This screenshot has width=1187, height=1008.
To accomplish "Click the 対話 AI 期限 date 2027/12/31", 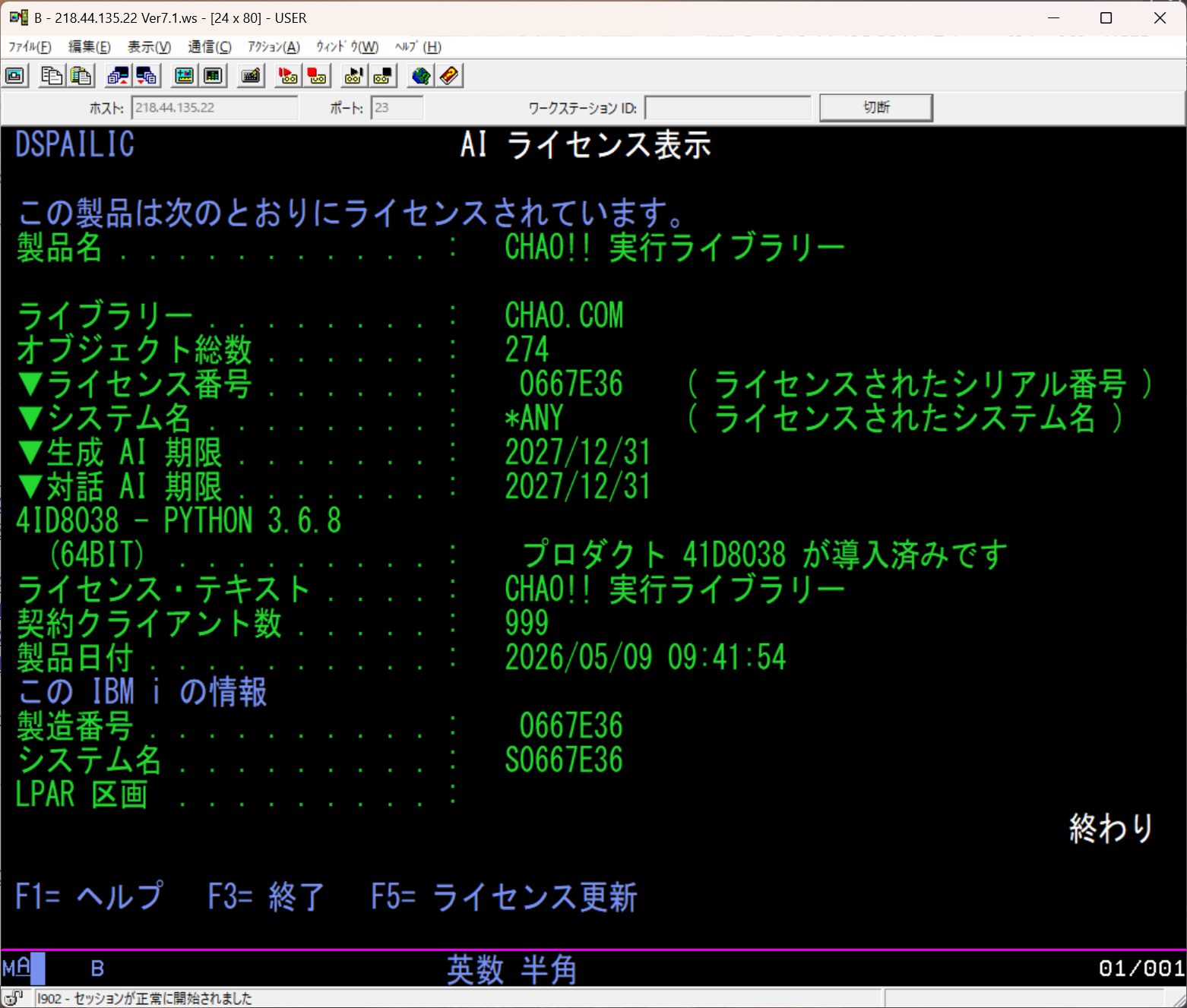I will tap(578, 486).
